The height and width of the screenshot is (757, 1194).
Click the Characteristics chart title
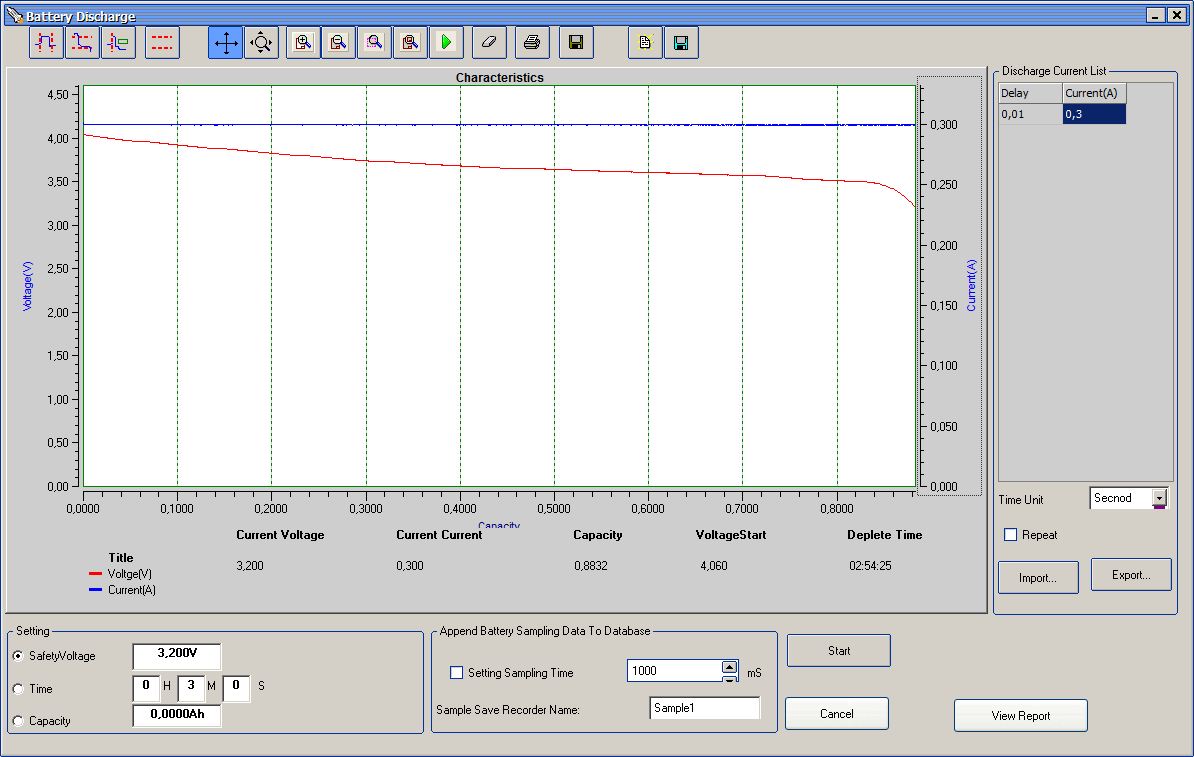500,78
